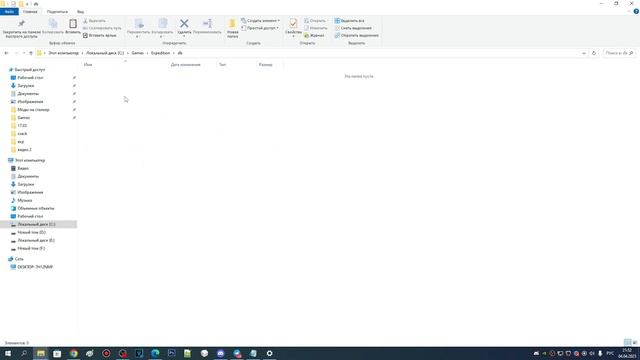
Task: Open Games folder in navigation pane
Action: 24,118
